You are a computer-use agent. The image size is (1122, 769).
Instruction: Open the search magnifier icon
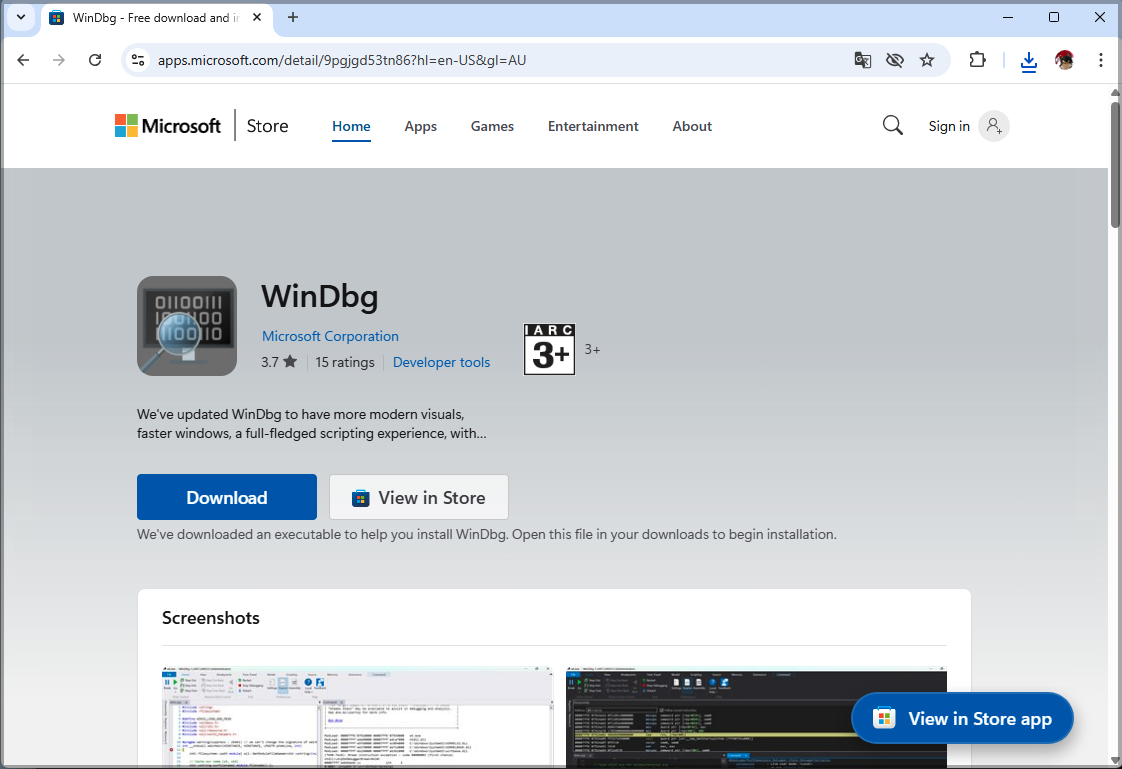[892, 125]
